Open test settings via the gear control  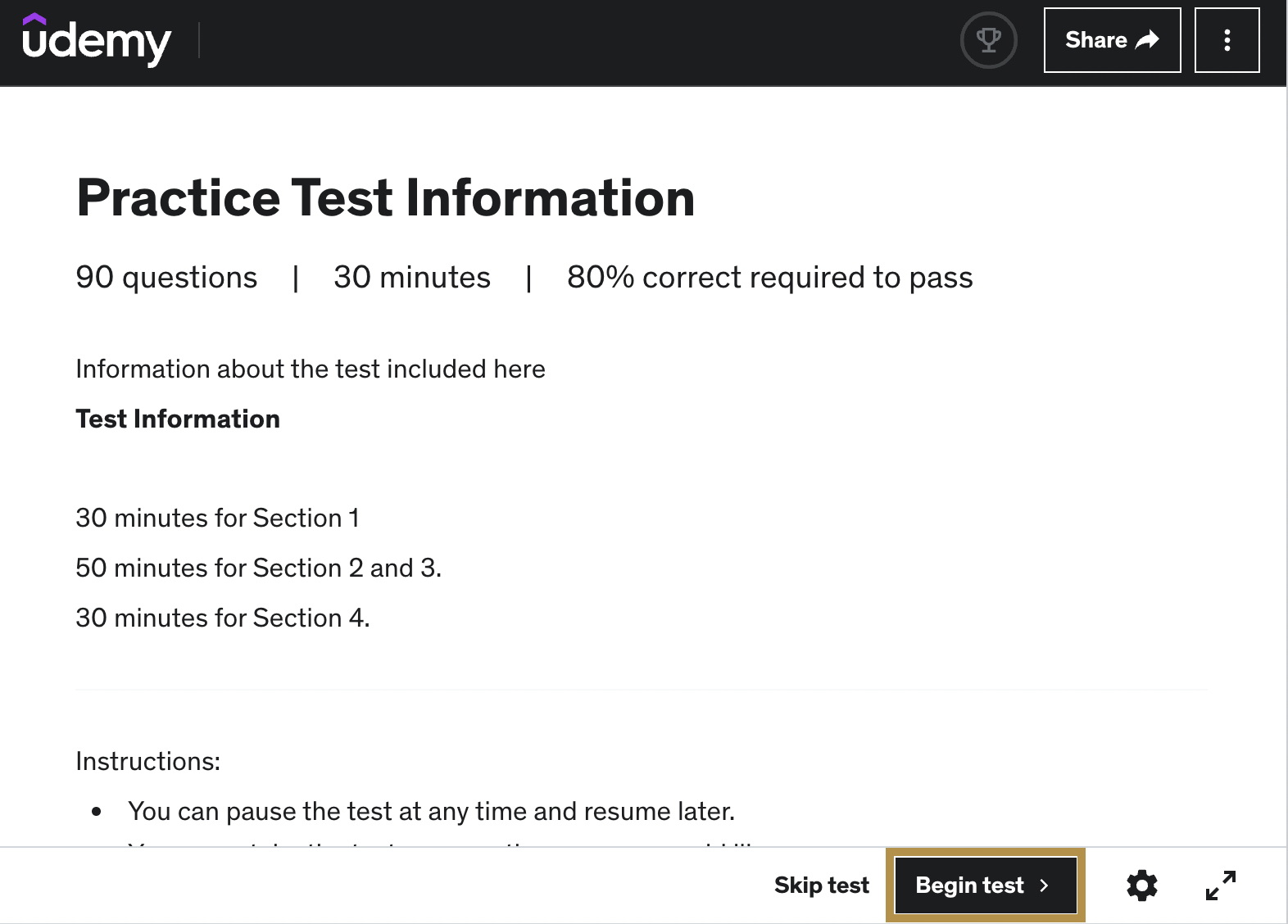(x=1141, y=885)
